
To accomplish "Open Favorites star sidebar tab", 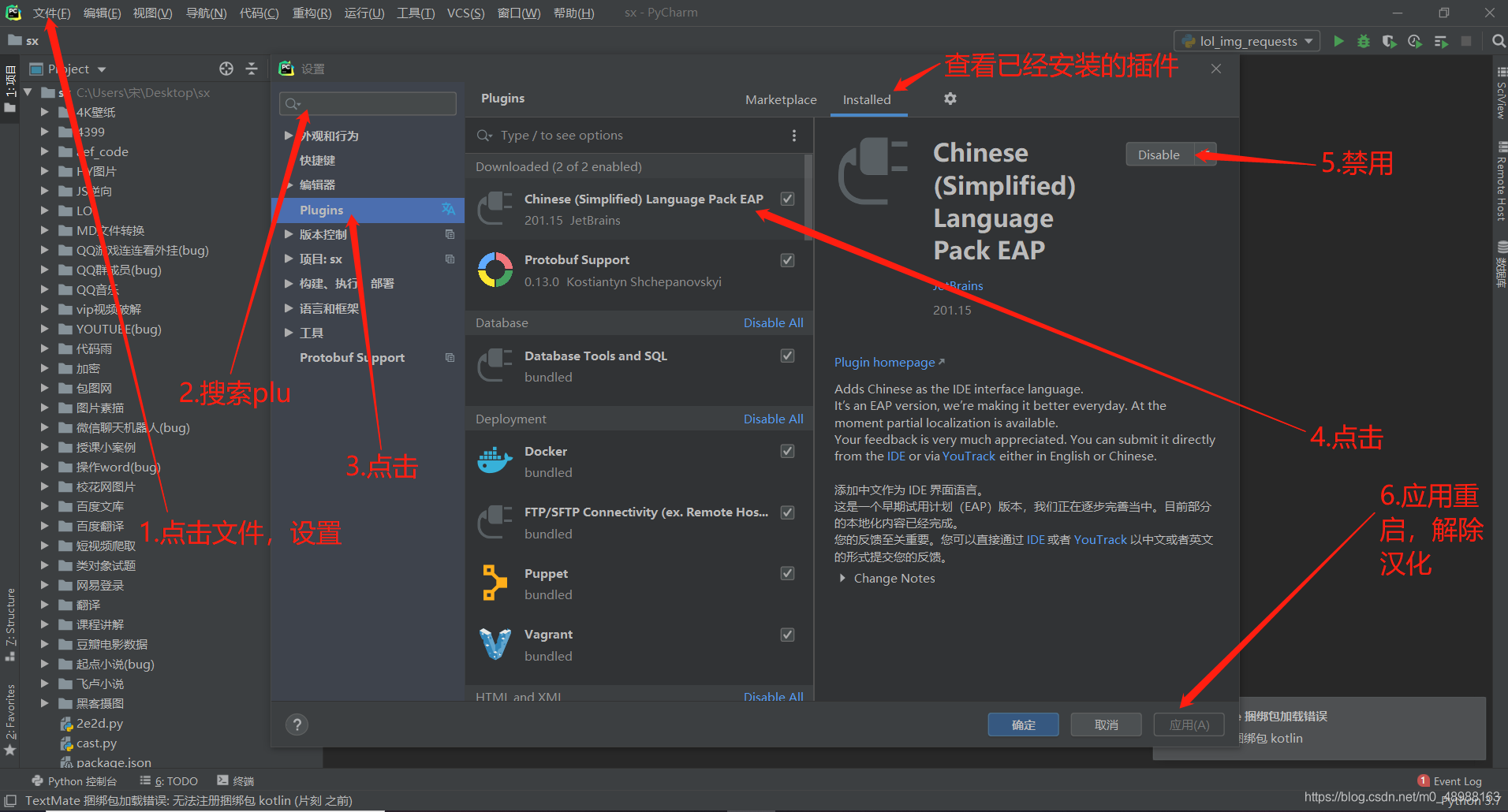I will coord(10,719).
